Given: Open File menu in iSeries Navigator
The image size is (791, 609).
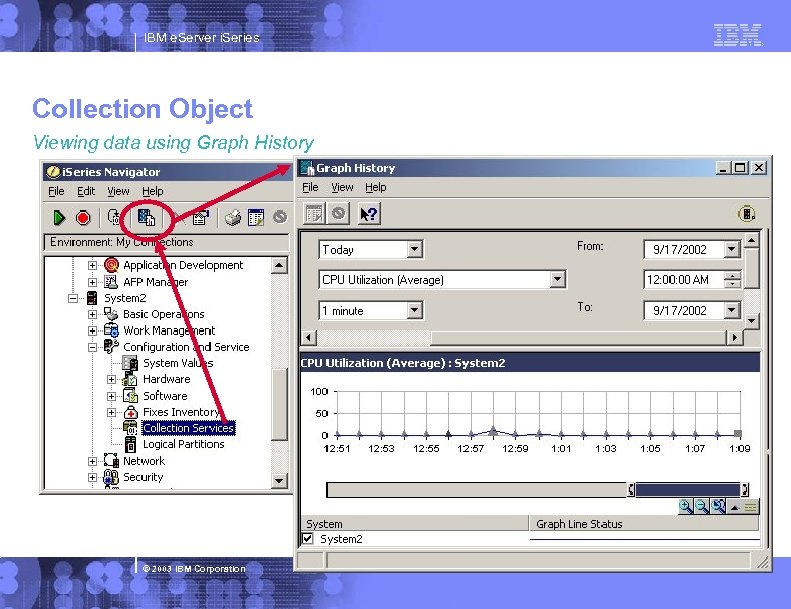Looking at the screenshot, I should 56,191.
